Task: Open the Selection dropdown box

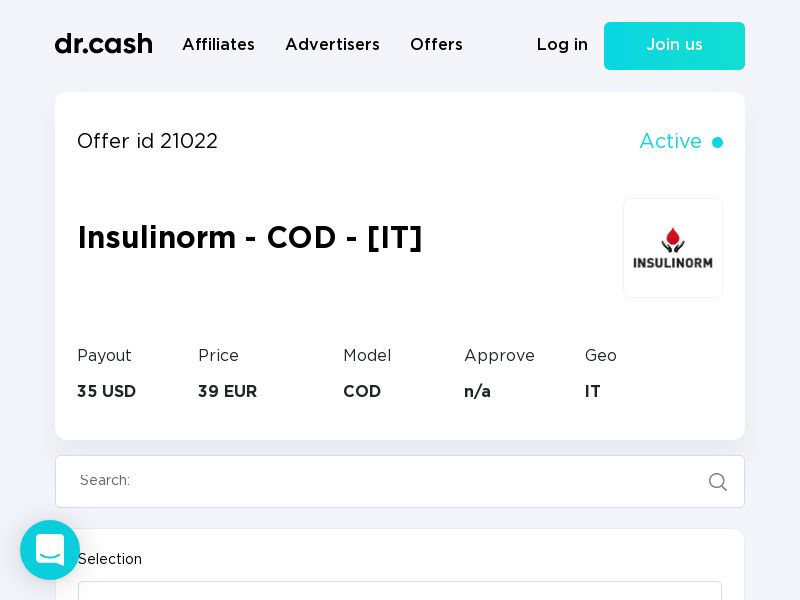Action: point(399,591)
